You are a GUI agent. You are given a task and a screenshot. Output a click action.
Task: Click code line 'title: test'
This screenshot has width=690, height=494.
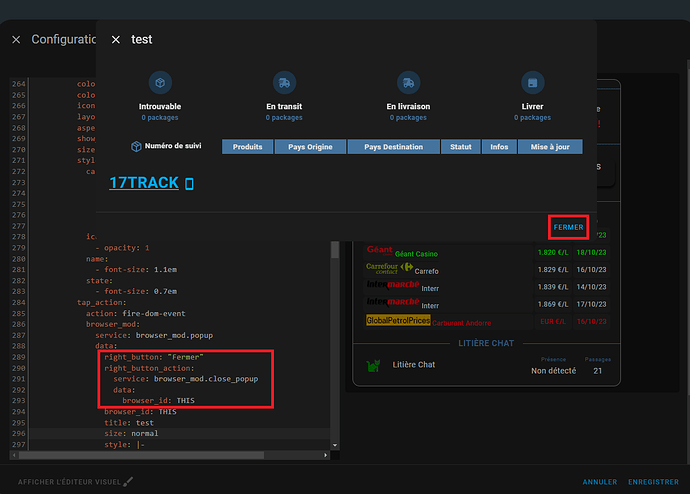[129, 423]
